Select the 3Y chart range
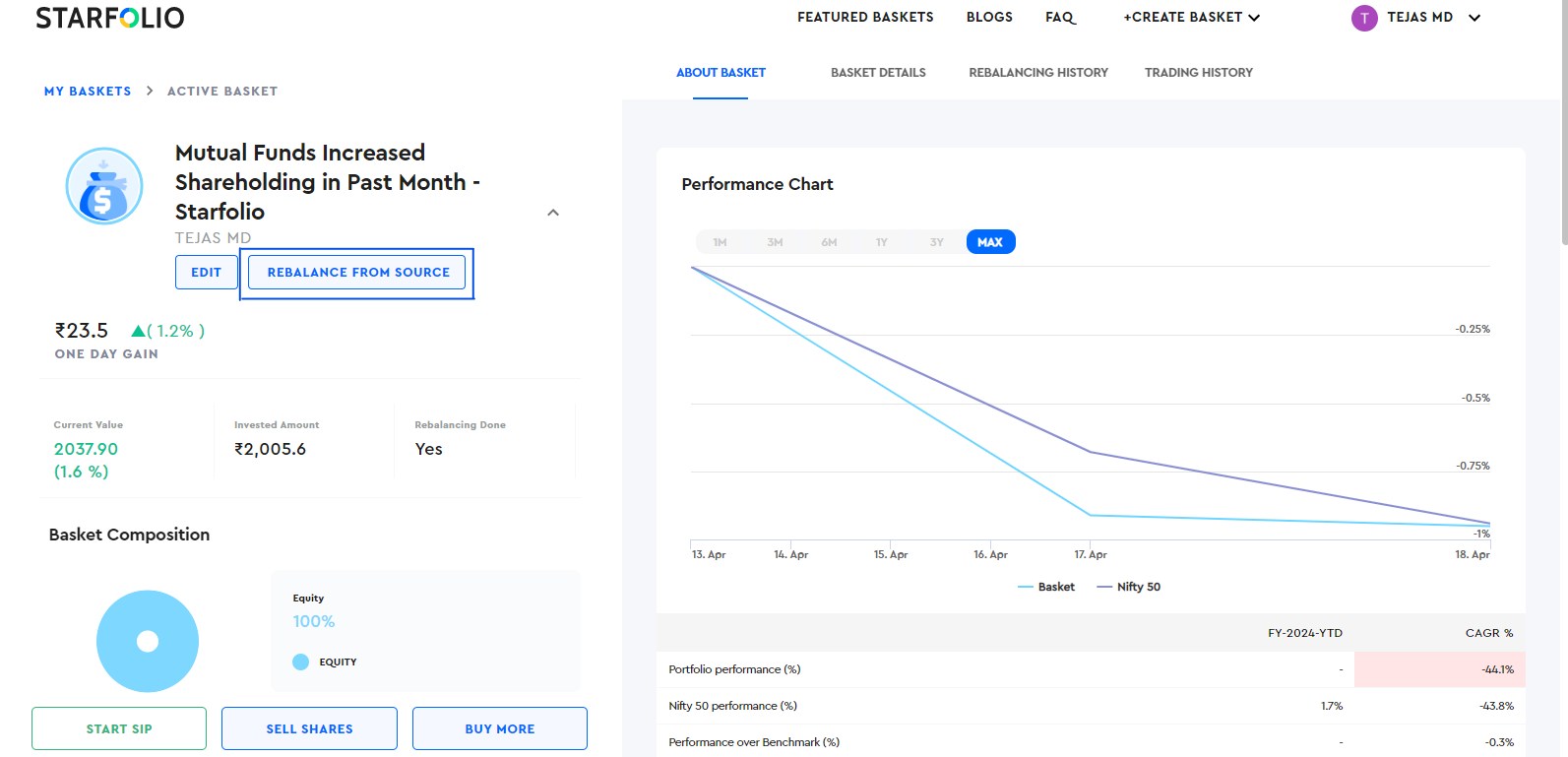1568x757 pixels. pos(936,242)
